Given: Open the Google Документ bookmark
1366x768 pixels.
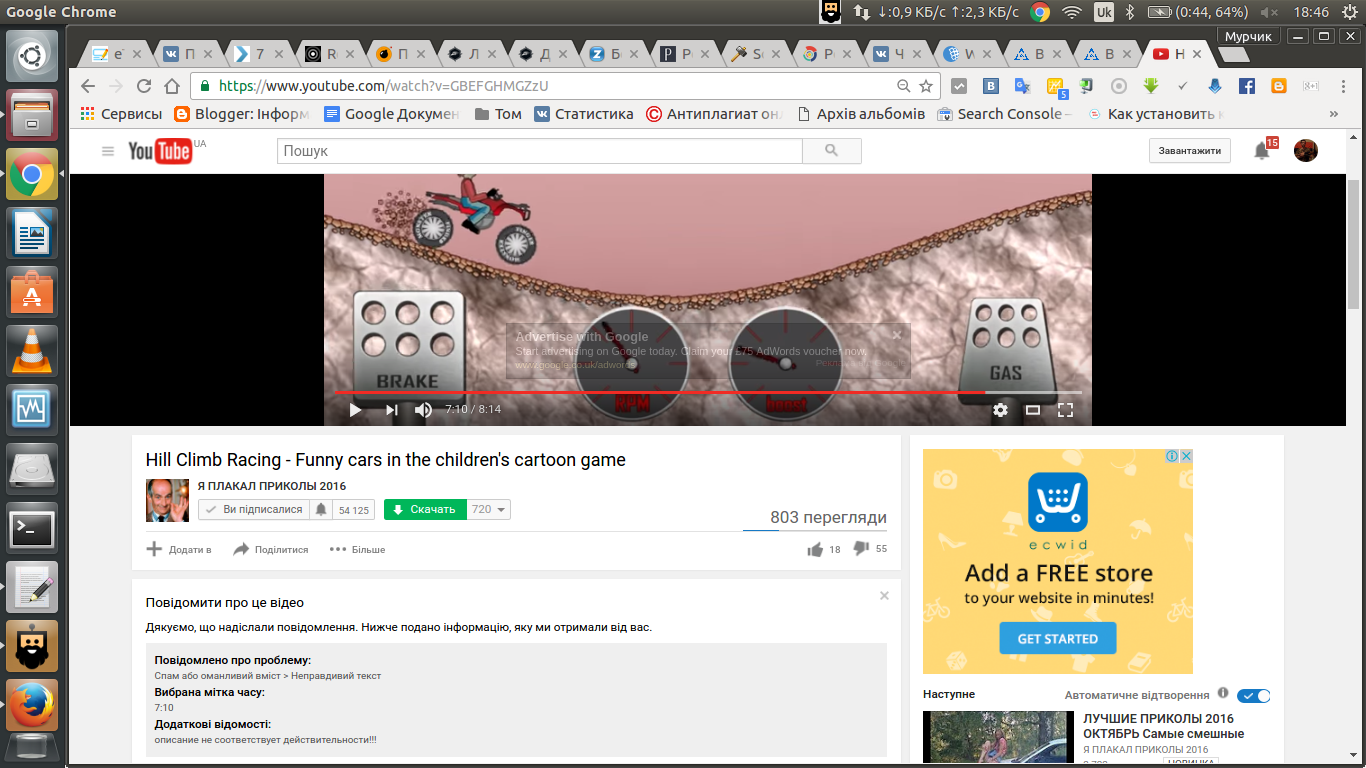Looking at the screenshot, I should coord(391,114).
